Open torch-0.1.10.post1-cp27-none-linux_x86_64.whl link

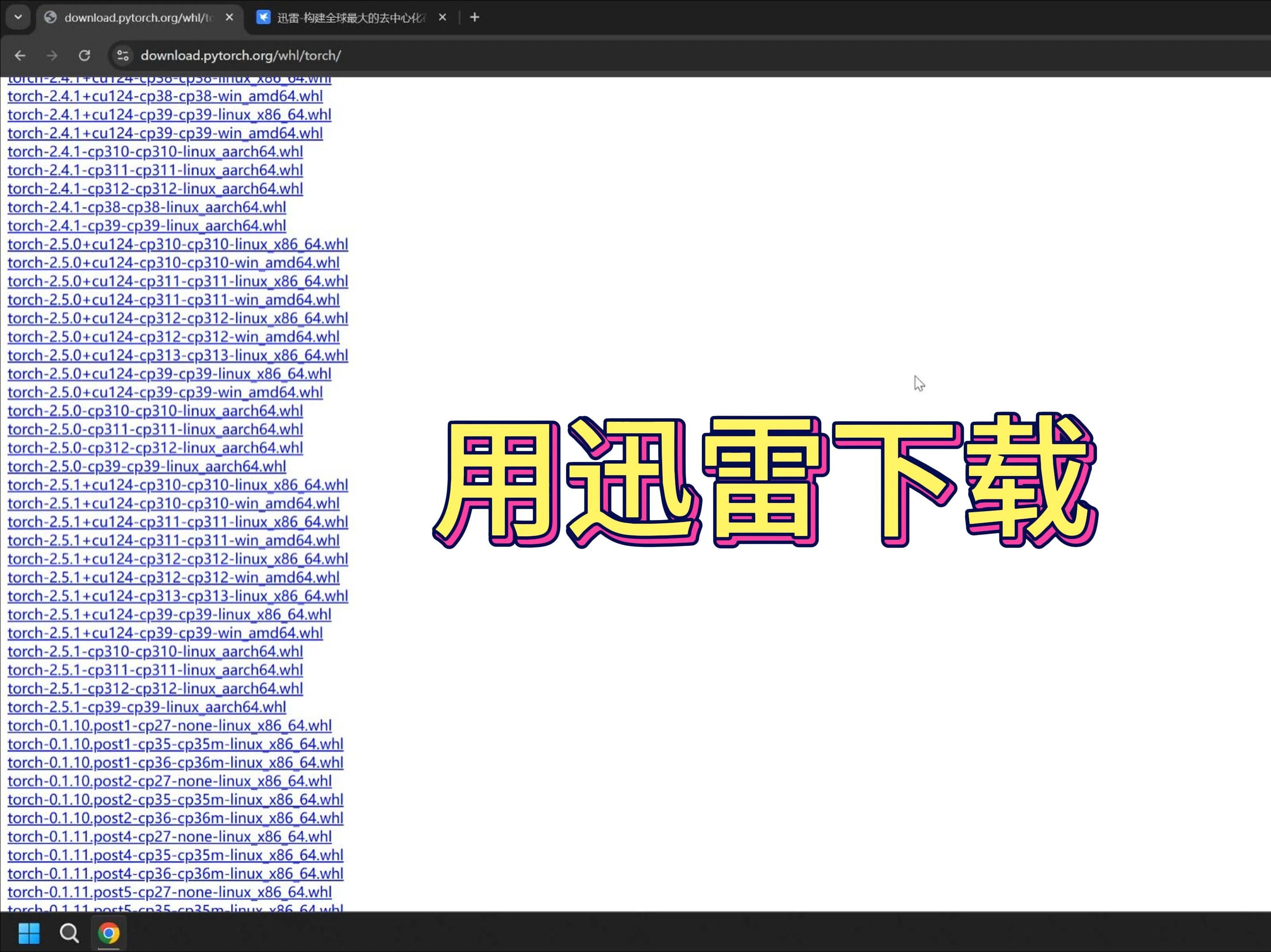click(169, 725)
